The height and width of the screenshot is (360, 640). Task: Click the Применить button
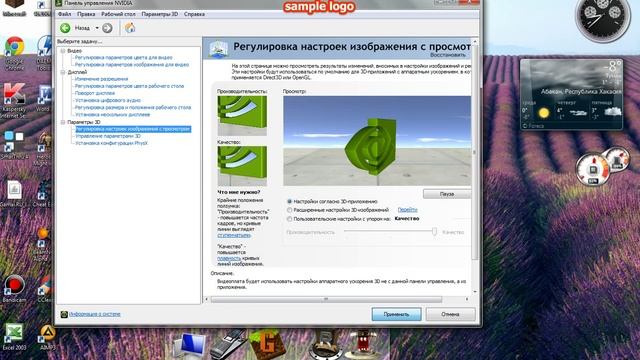(x=396, y=314)
